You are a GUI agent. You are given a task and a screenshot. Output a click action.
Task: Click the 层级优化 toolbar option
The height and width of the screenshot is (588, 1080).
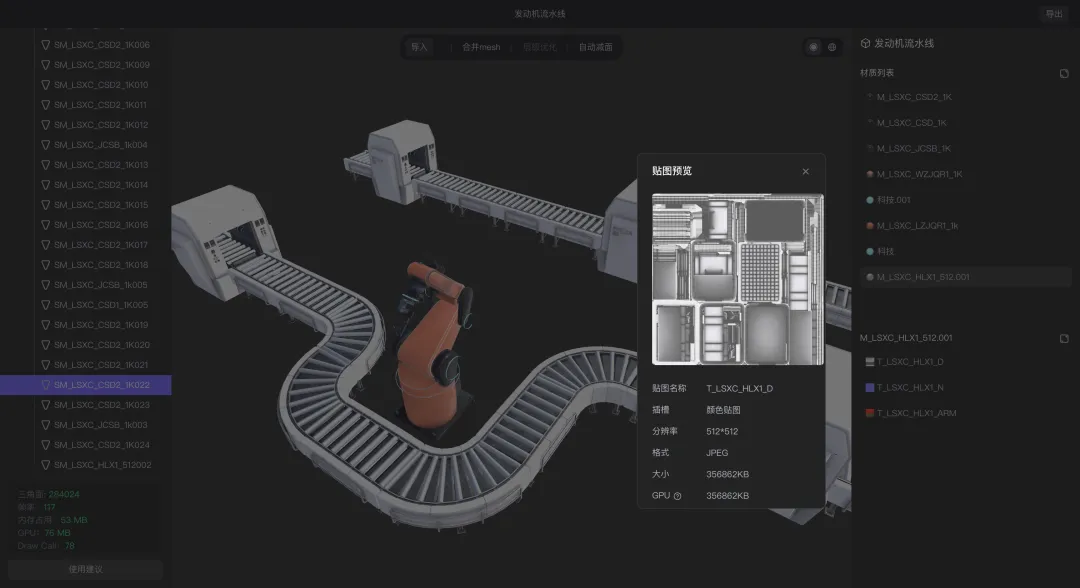tap(539, 48)
